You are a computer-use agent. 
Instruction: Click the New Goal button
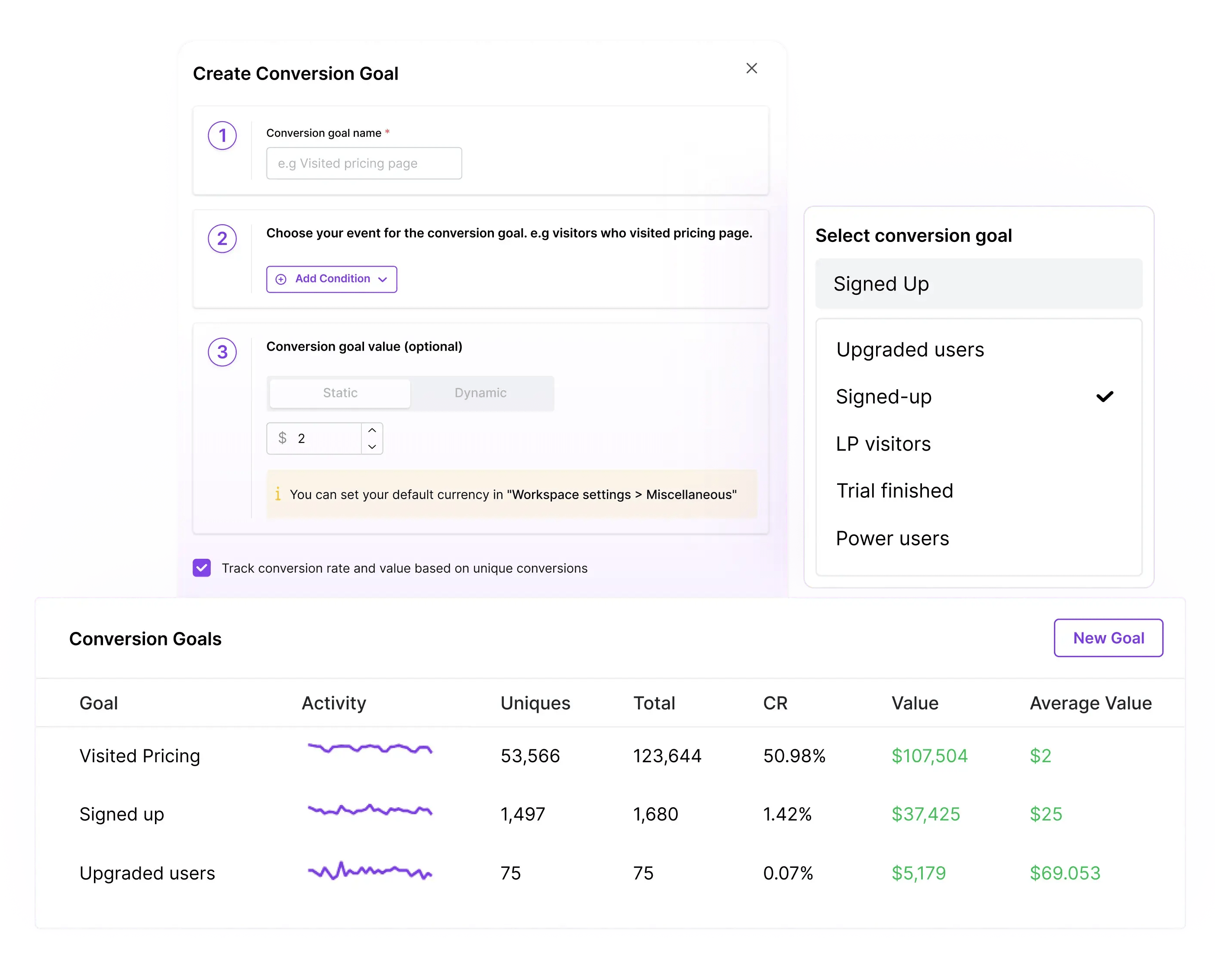pos(1108,638)
